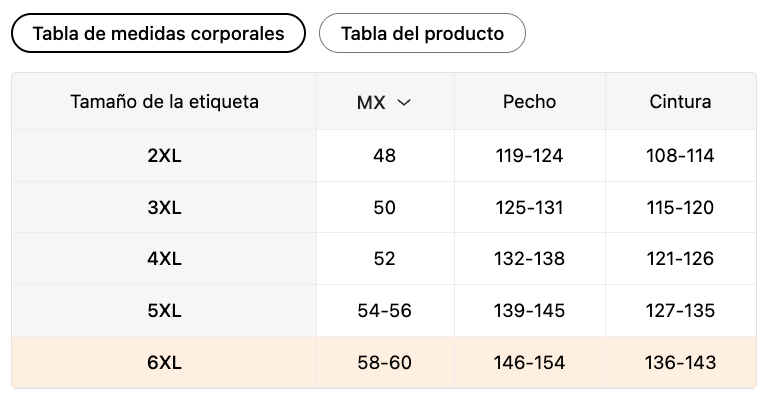Viewport: 780px width, 414px height.
Task: Select the 3XL size row
Action: click(164, 208)
